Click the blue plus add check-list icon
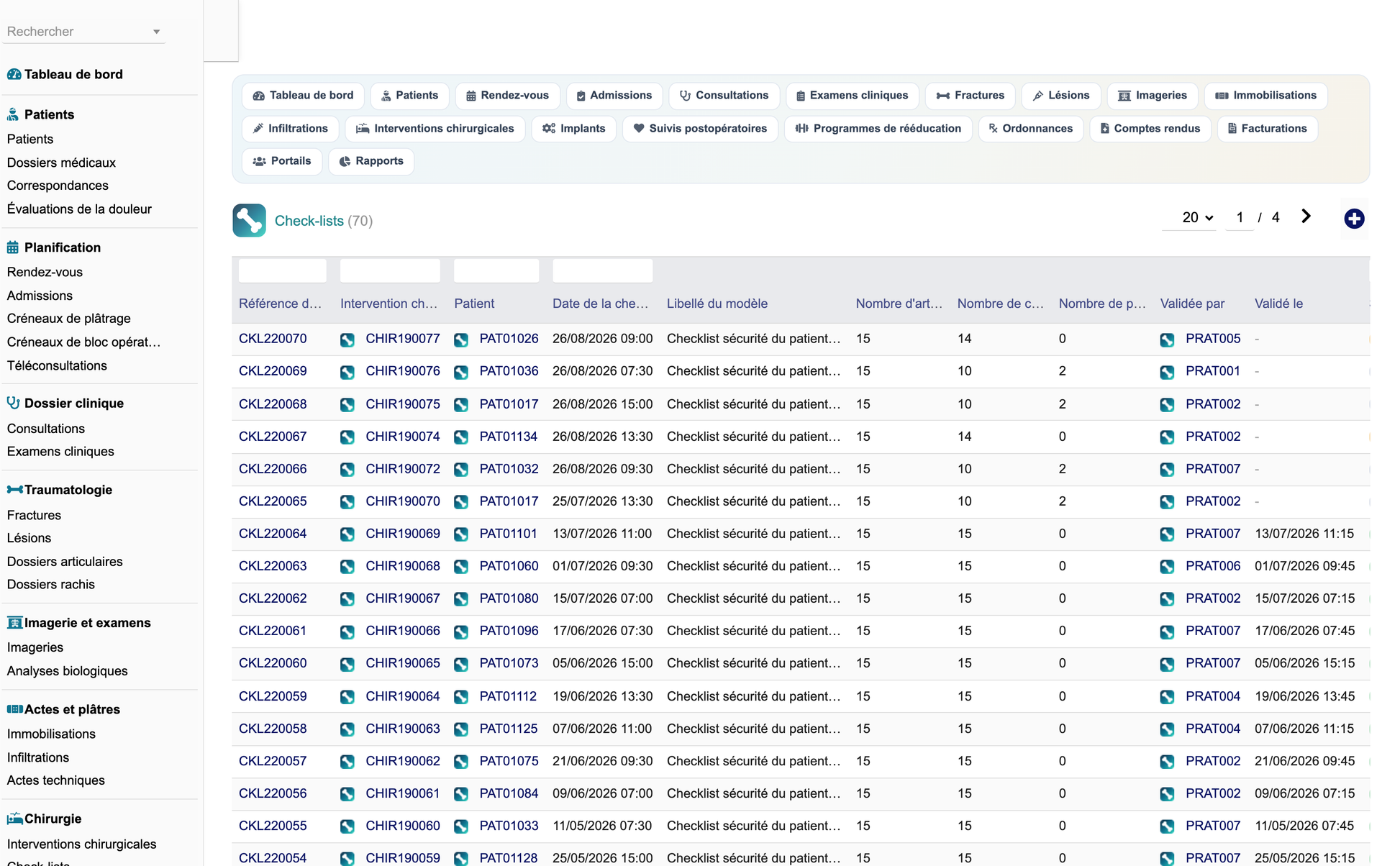Screen dimensions: 1400x866 1354,219
